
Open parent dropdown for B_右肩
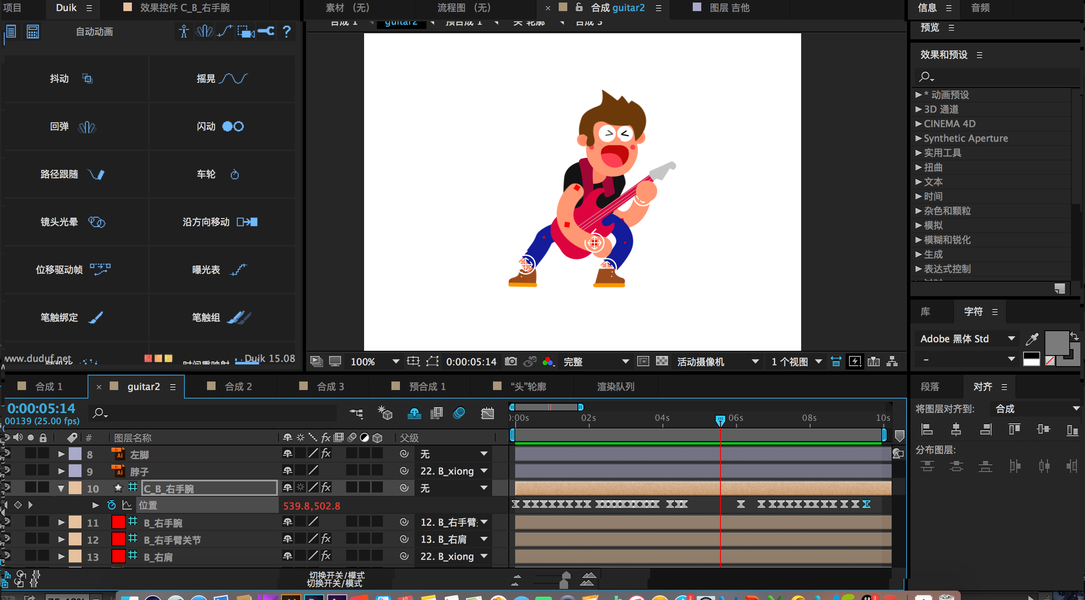coord(454,556)
